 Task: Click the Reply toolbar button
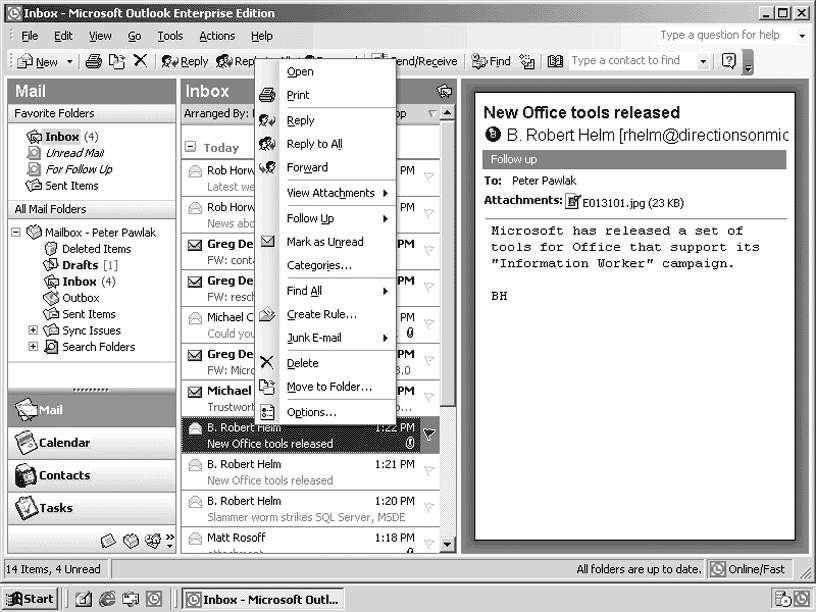point(185,61)
